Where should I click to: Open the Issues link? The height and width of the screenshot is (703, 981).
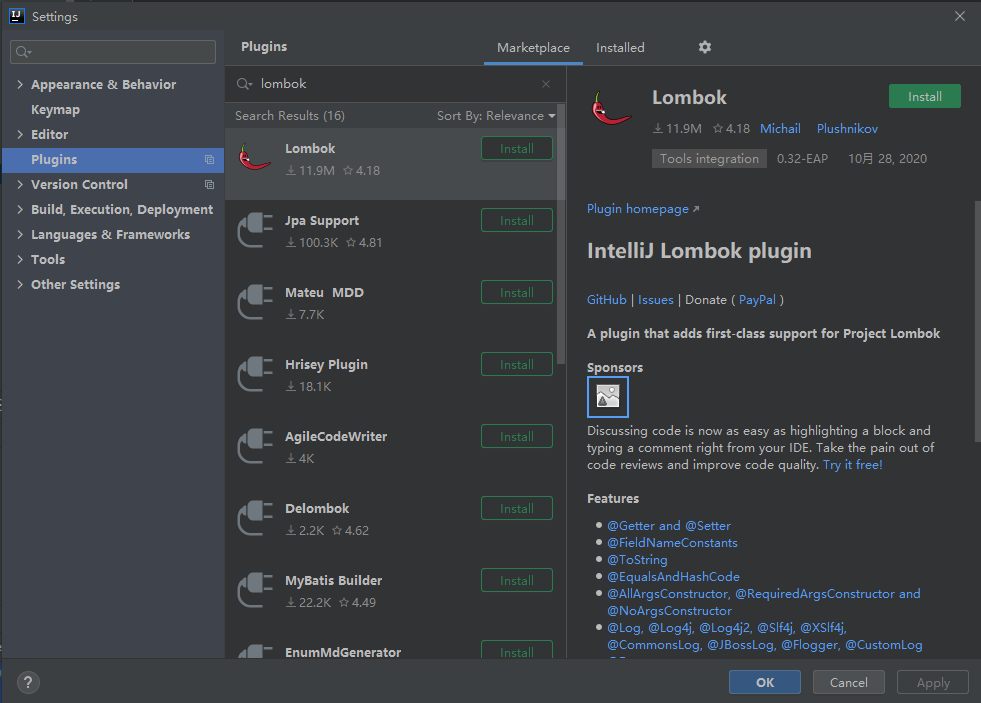[x=656, y=300]
